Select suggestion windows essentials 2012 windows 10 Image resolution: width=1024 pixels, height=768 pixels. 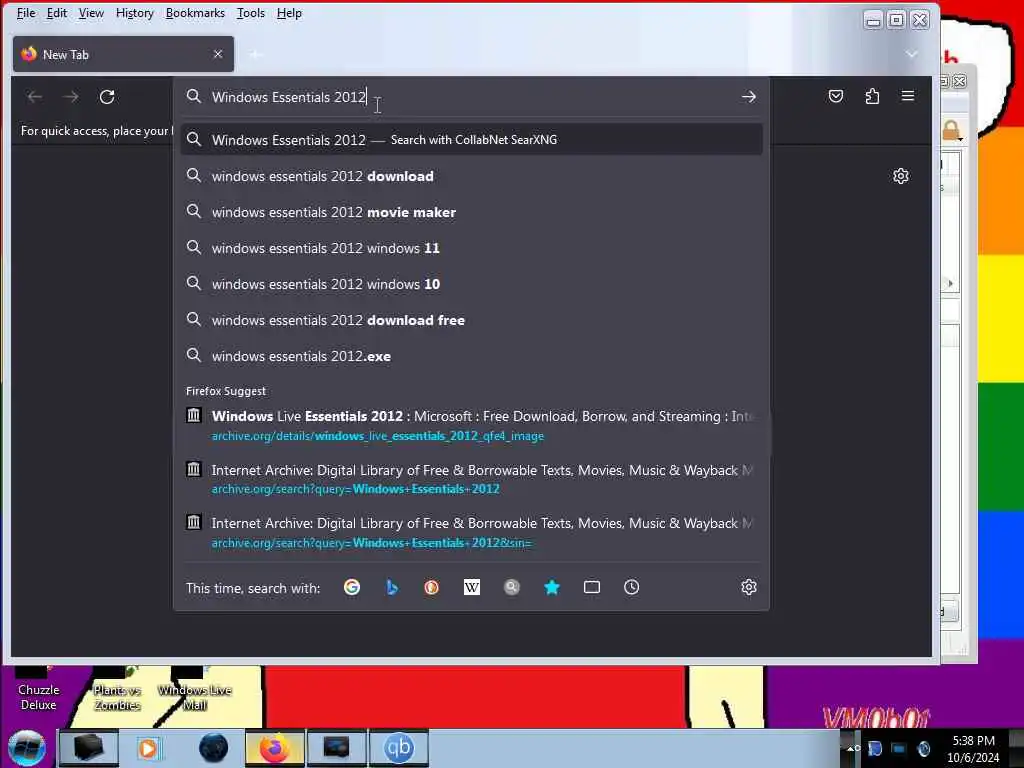tap(472, 283)
